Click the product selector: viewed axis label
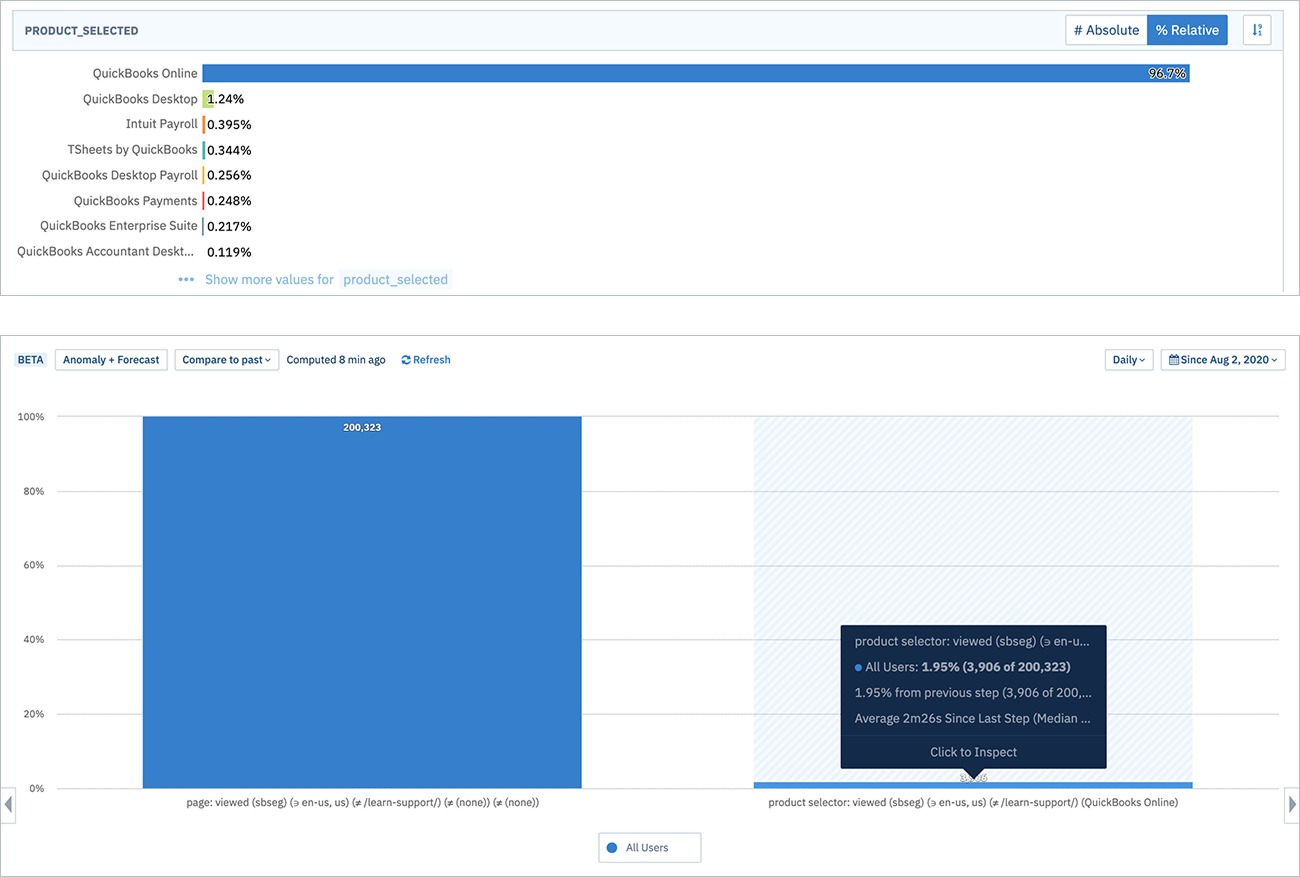Screen dimensions: 1300x877 (x=973, y=802)
